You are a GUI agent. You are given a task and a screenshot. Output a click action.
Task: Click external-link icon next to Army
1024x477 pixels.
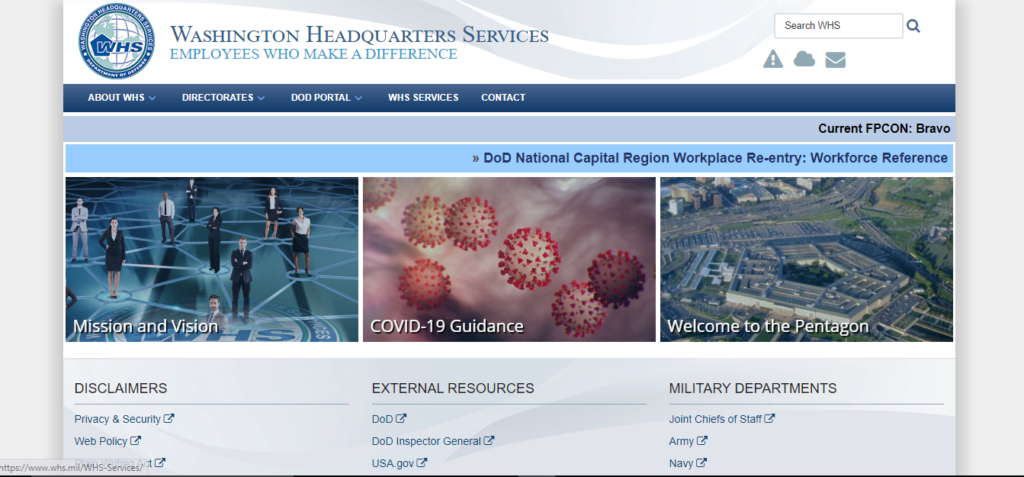(x=702, y=441)
